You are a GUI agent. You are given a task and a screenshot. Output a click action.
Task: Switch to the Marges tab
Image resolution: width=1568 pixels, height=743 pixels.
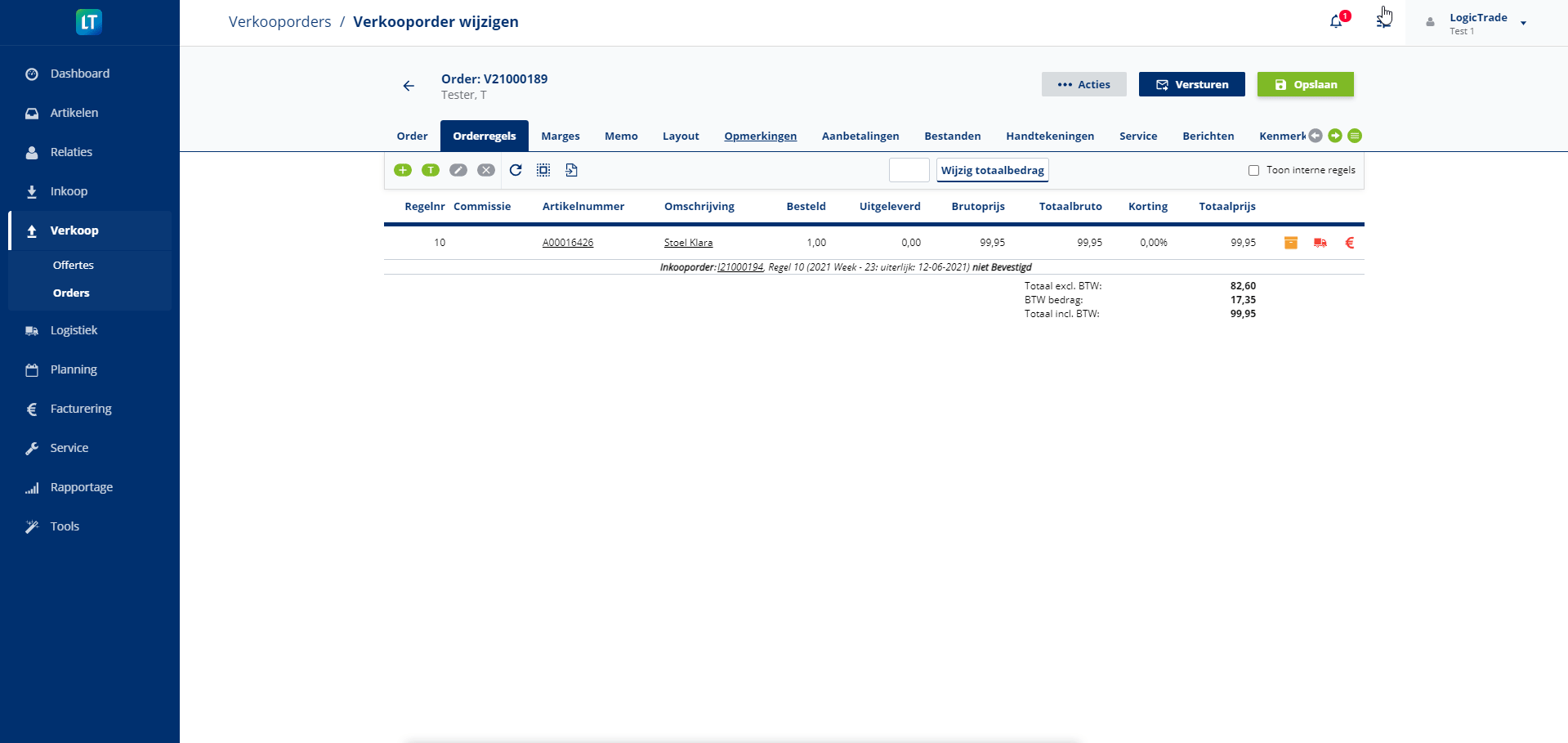(561, 137)
